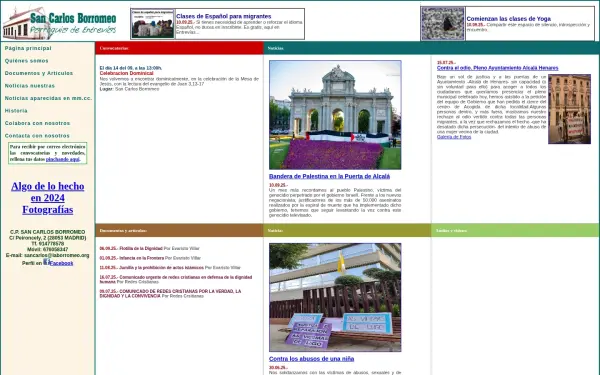
Task: Select Noticias nuestras menu entry
Action: point(29,86)
